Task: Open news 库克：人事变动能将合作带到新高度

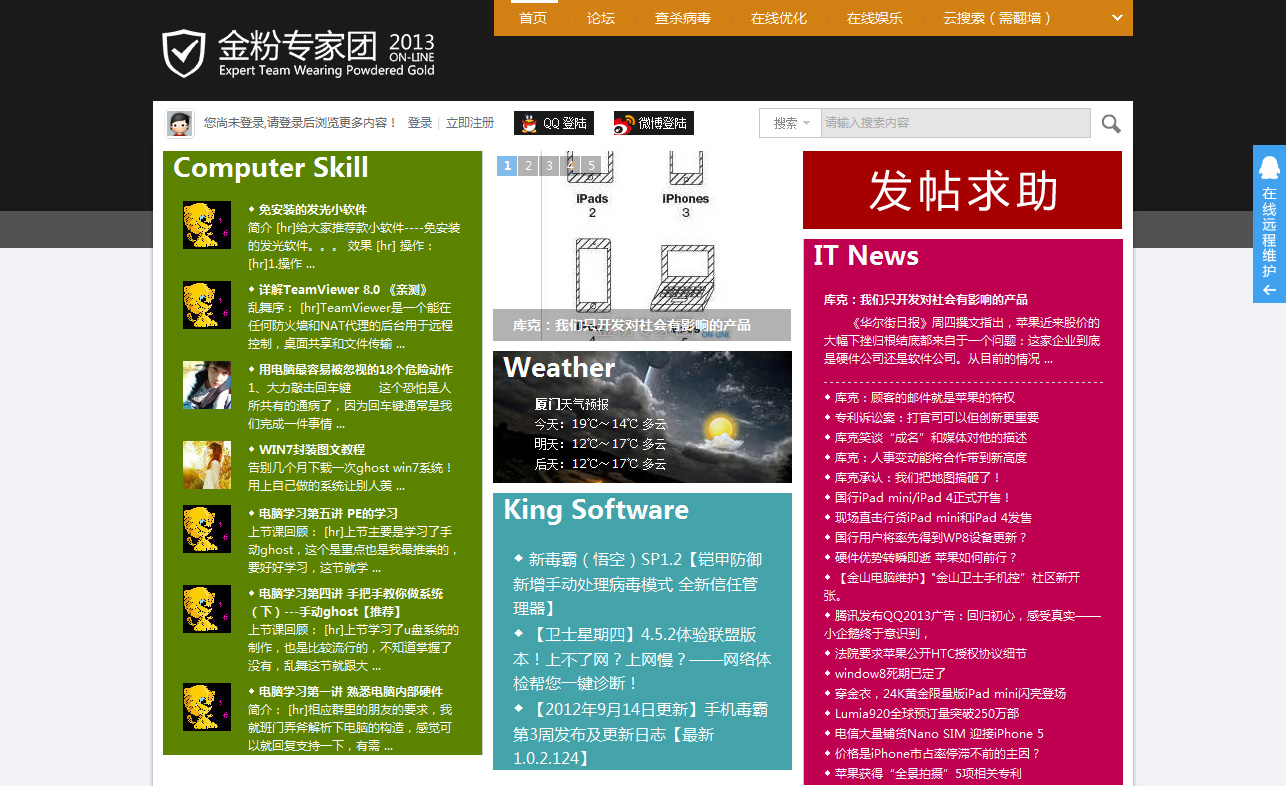Action: (931, 458)
